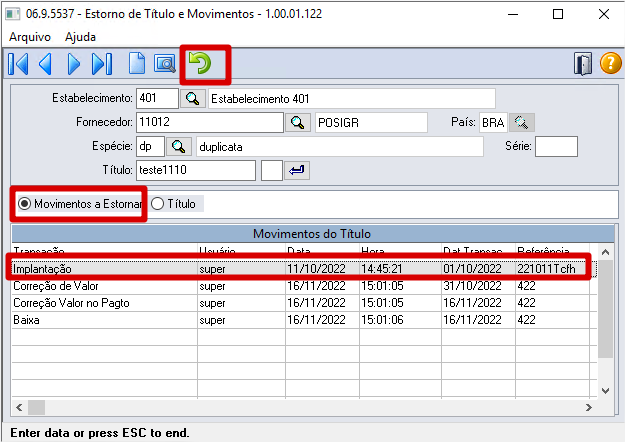Jump to the last record

point(102,64)
